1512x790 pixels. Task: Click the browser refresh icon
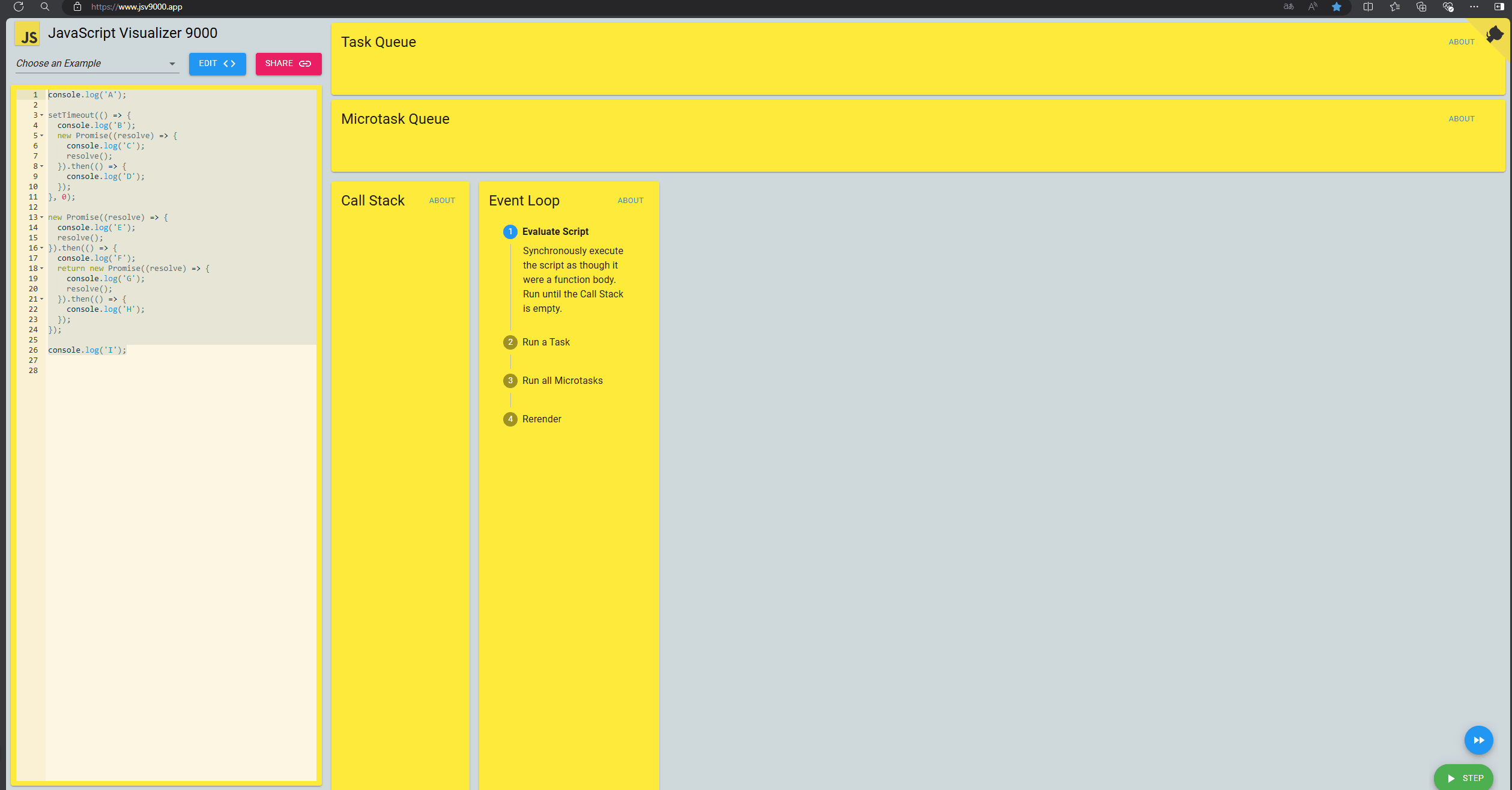[x=19, y=7]
